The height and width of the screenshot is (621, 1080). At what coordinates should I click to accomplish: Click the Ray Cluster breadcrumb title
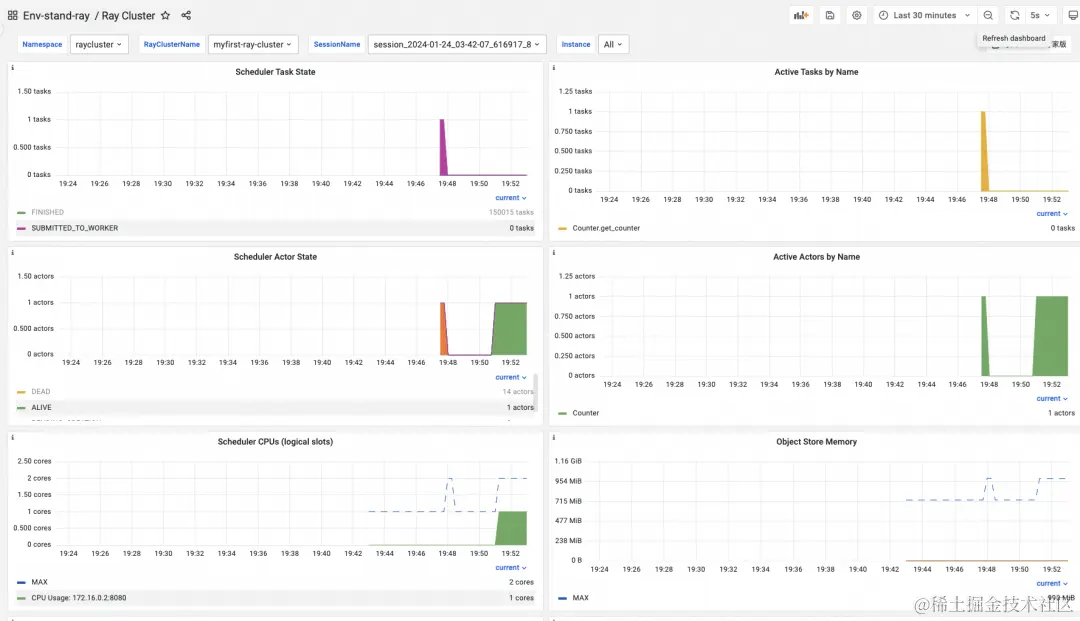coord(128,15)
